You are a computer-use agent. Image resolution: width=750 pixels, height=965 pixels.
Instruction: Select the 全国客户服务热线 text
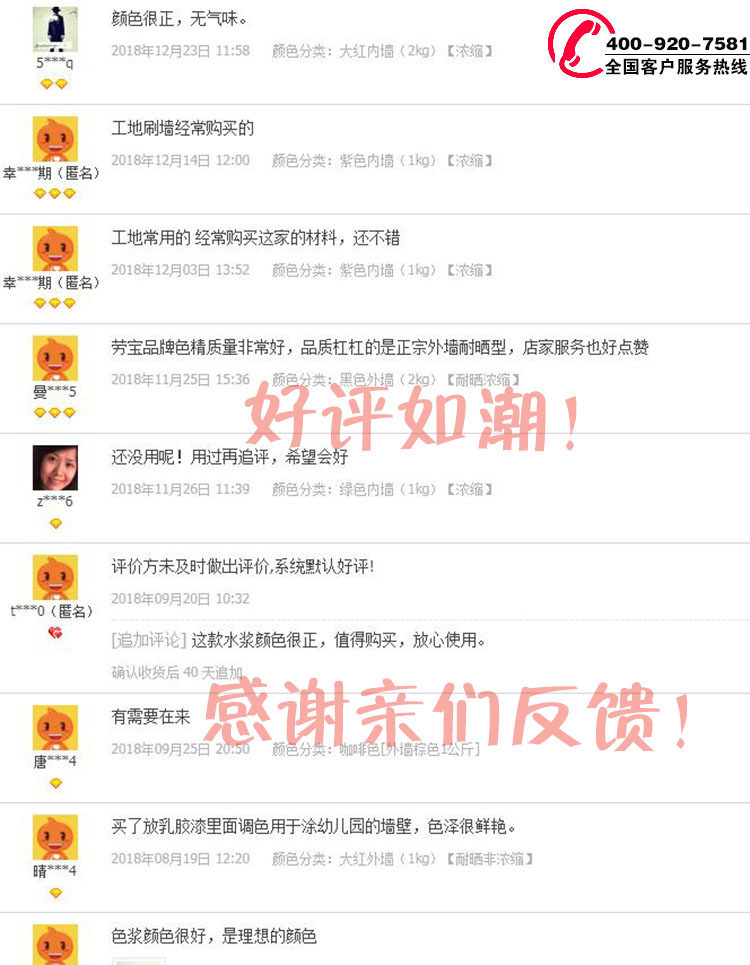point(676,66)
